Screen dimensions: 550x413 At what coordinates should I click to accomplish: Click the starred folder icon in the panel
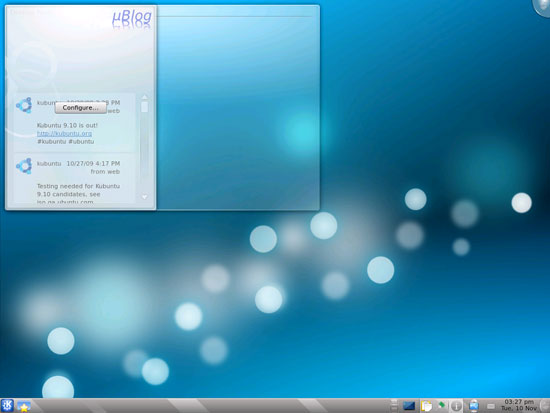[x=24, y=406]
